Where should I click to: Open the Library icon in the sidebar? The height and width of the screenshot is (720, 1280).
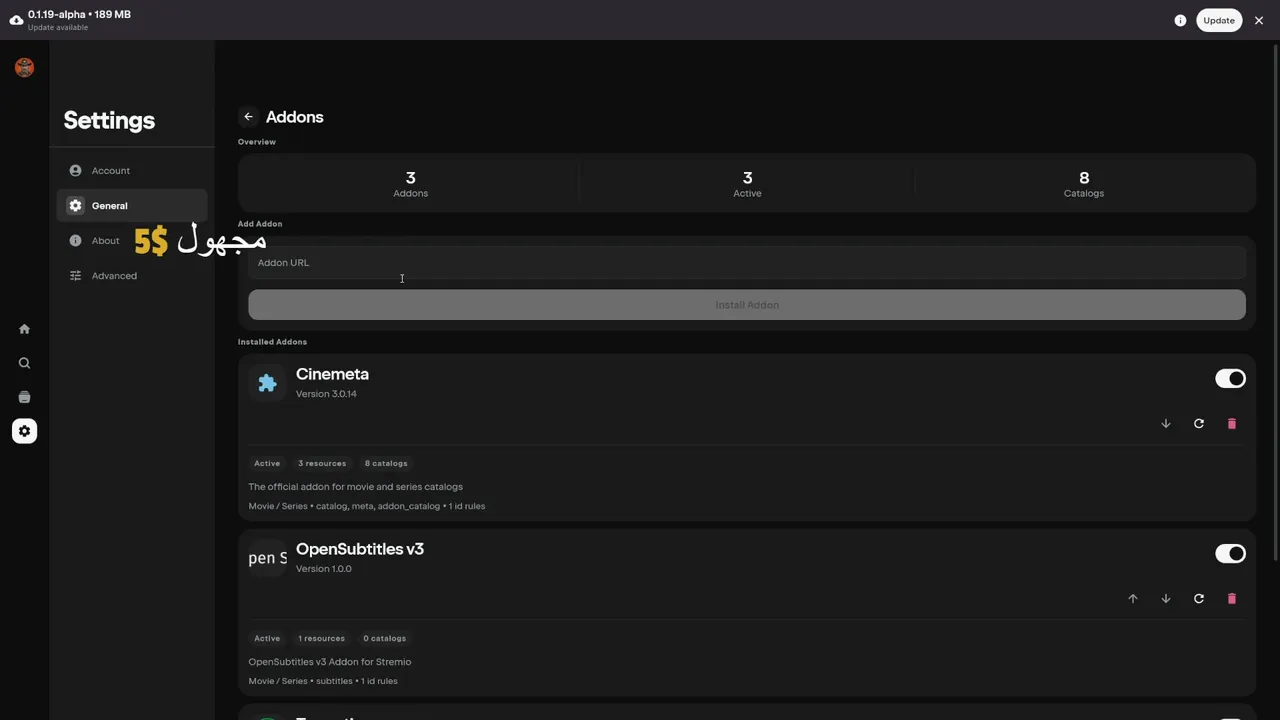24,397
